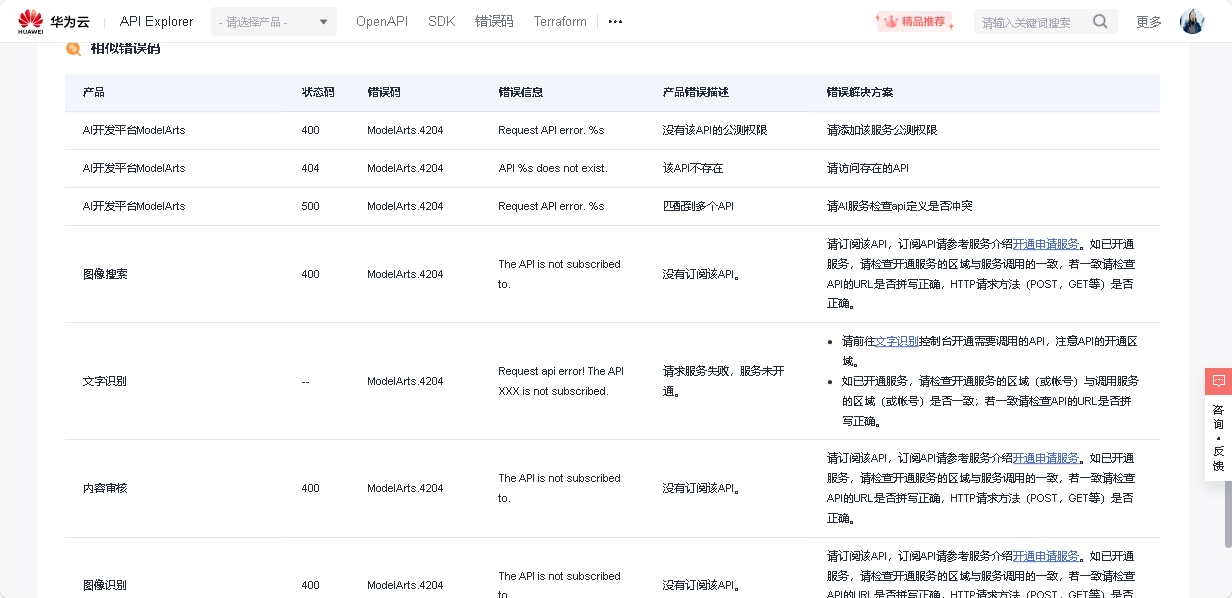Click the 精品推荐 promotion badge
Image resolution: width=1232 pixels, height=598 pixels.
click(x=914, y=21)
